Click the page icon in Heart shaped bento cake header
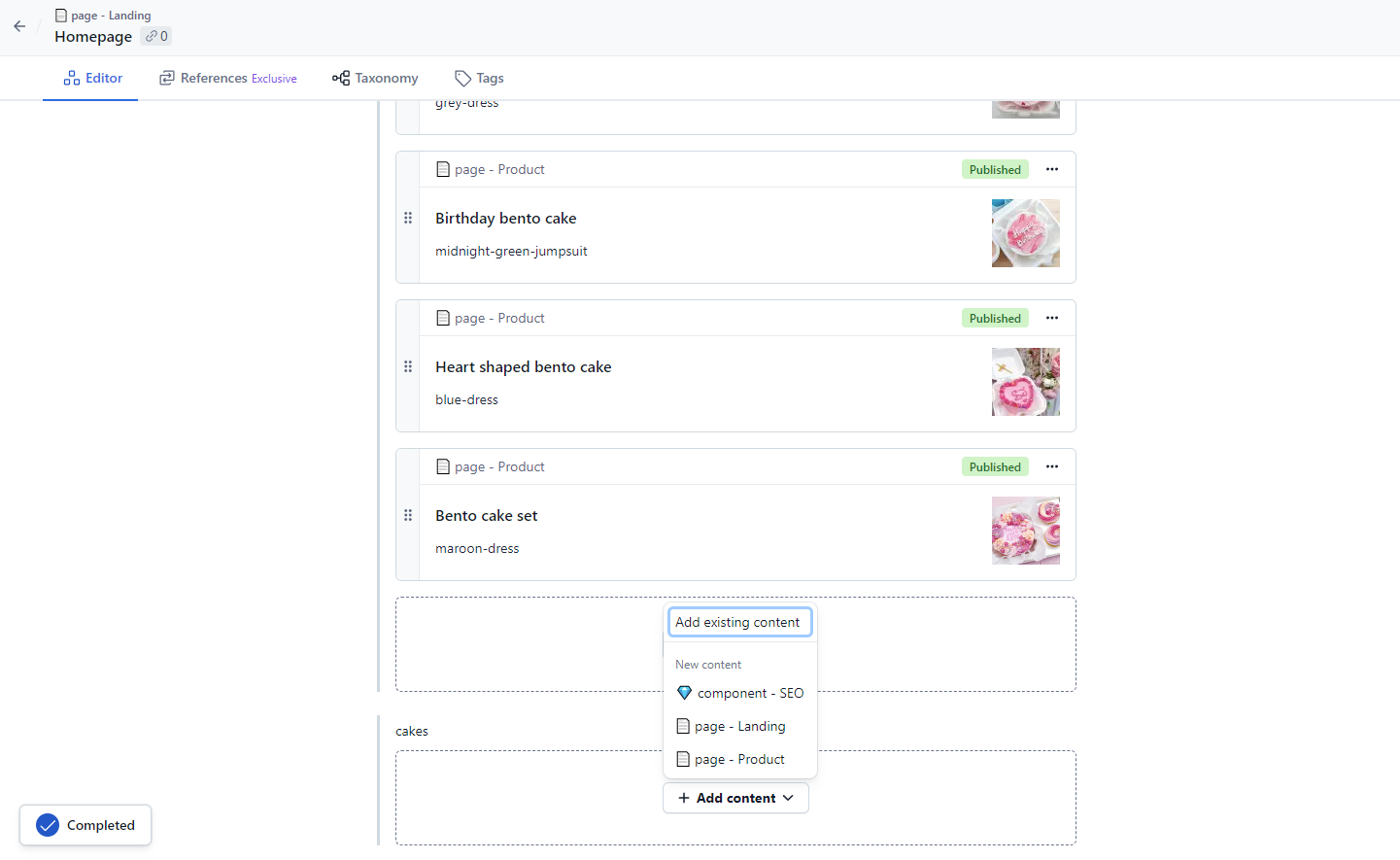 pos(443,318)
